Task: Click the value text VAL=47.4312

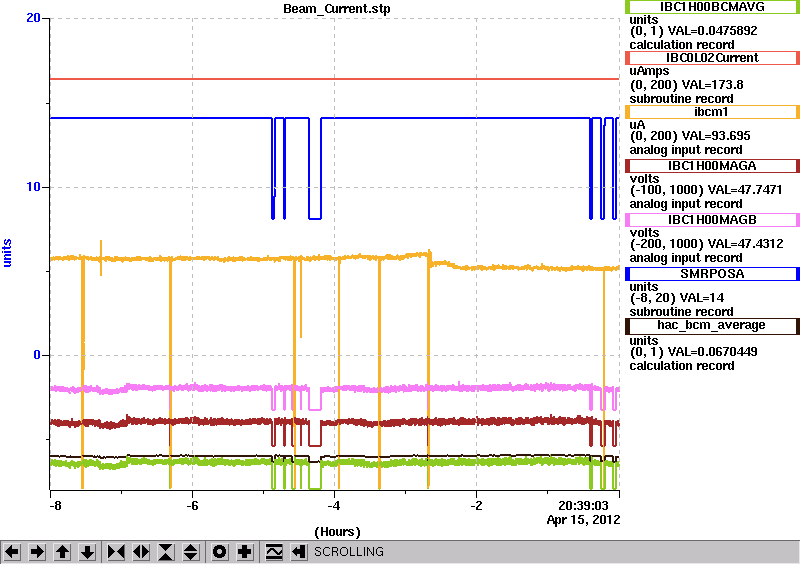Action: [x=746, y=243]
